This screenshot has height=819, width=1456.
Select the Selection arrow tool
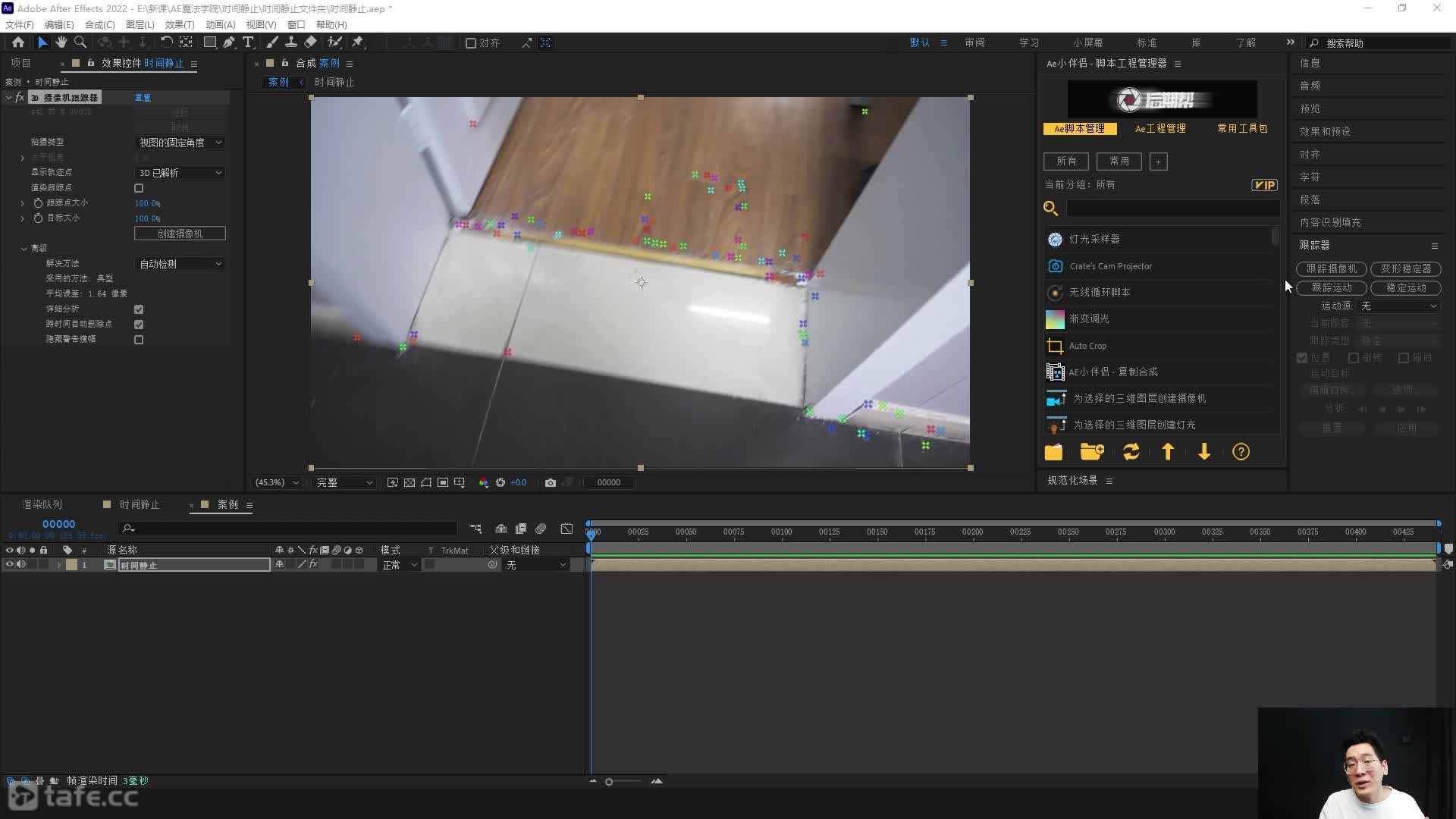42,42
